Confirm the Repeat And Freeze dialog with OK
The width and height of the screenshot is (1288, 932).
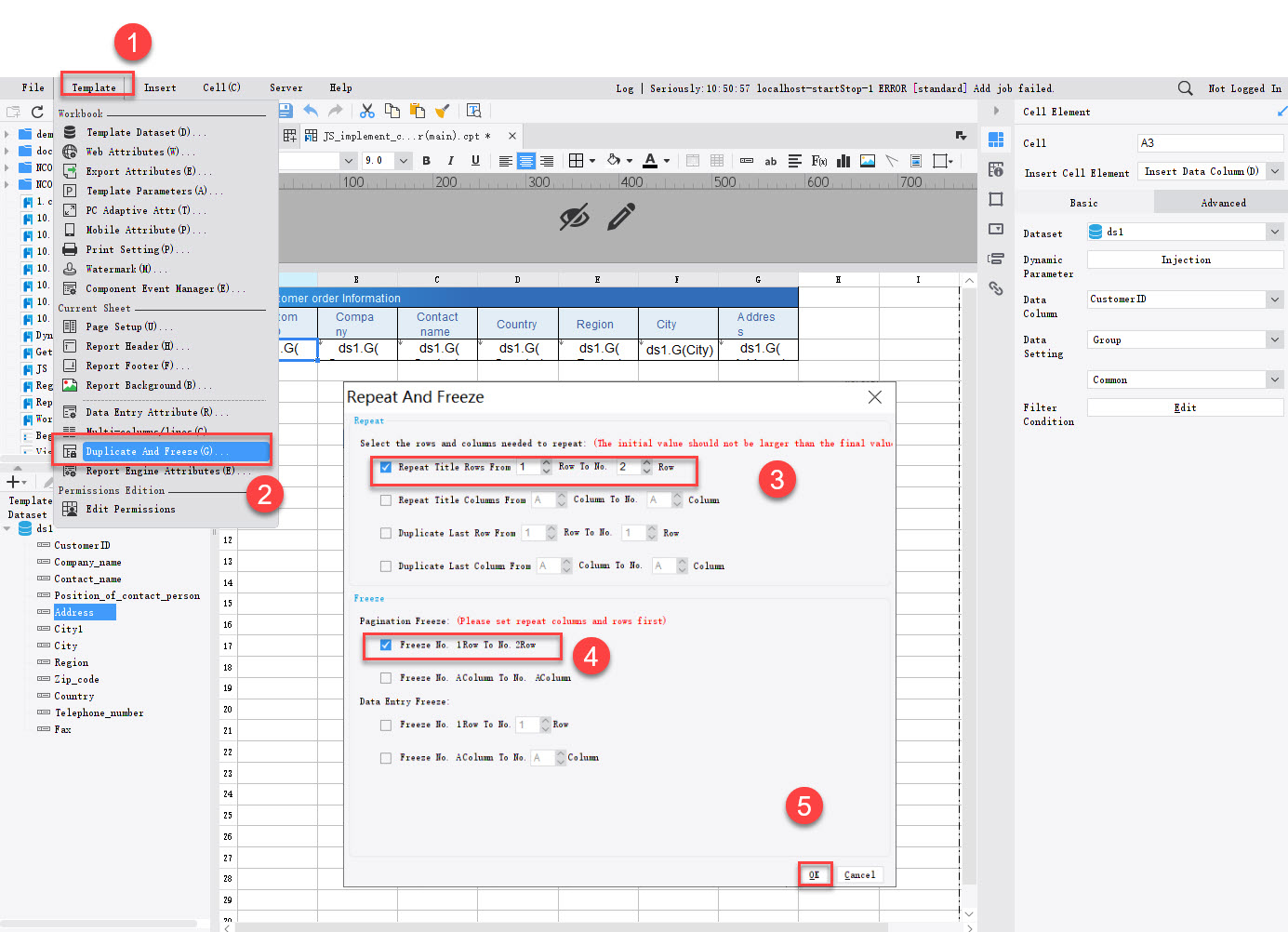[x=815, y=874]
